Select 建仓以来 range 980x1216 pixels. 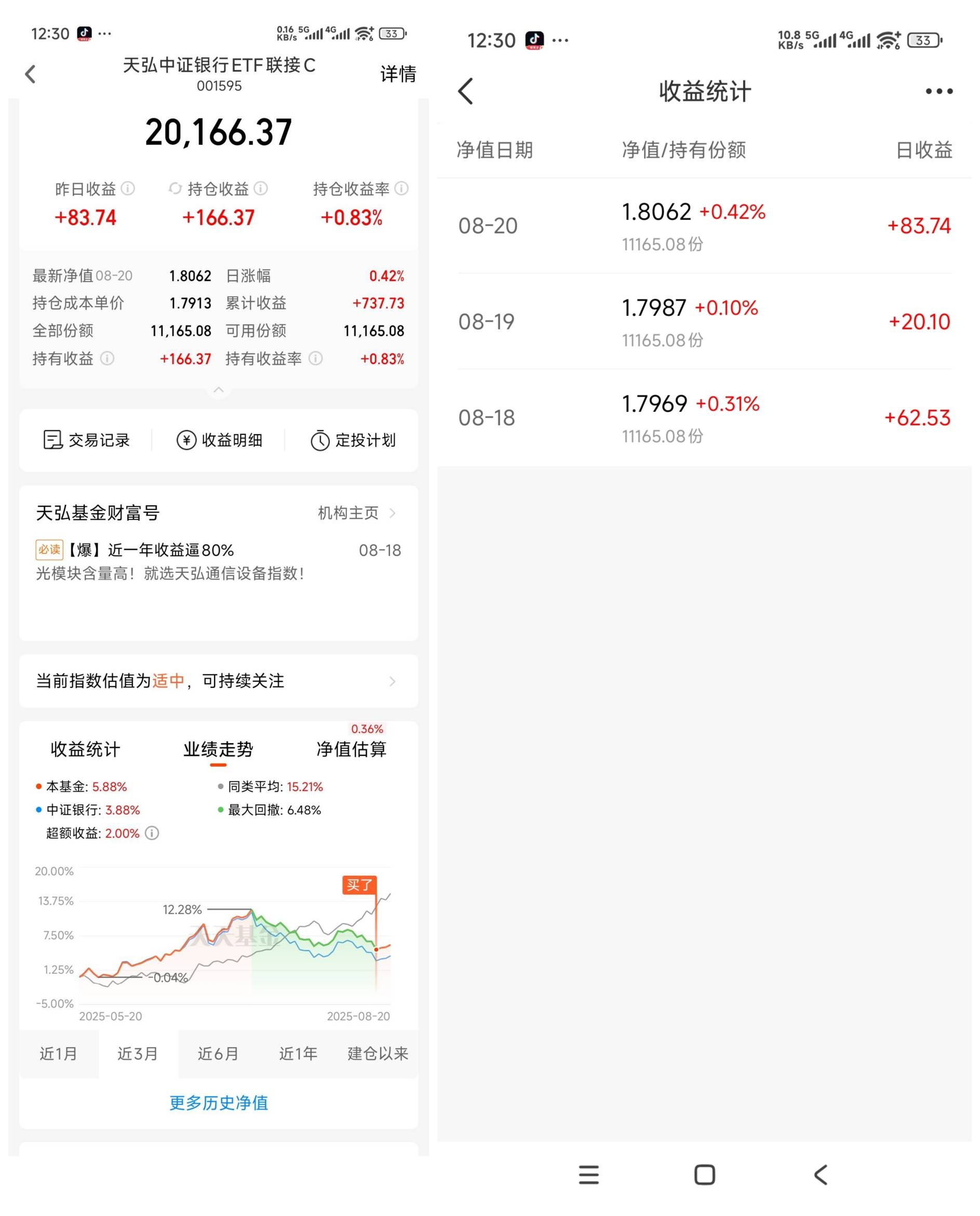378,1054
